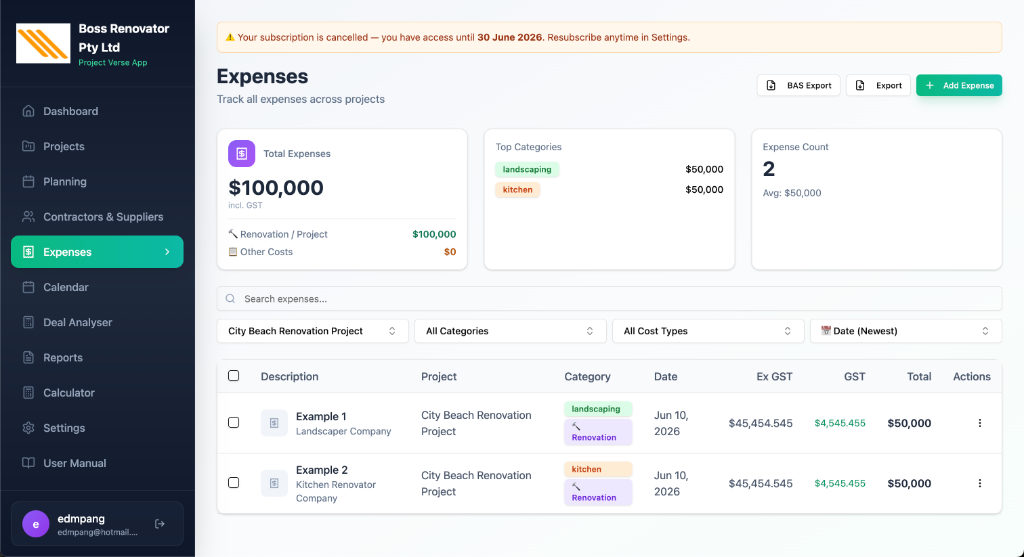Click "Avg: $50,000" in Expense Count card
This screenshot has height=557, width=1024.
pyautogui.click(x=792, y=193)
